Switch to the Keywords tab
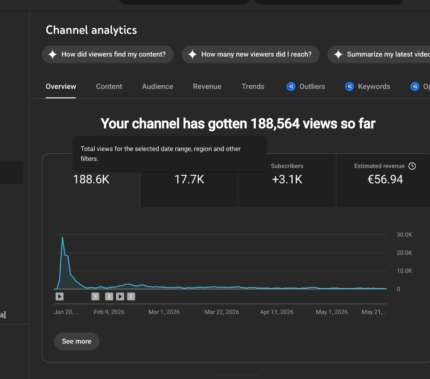The image size is (430, 379). click(x=368, y=87)
